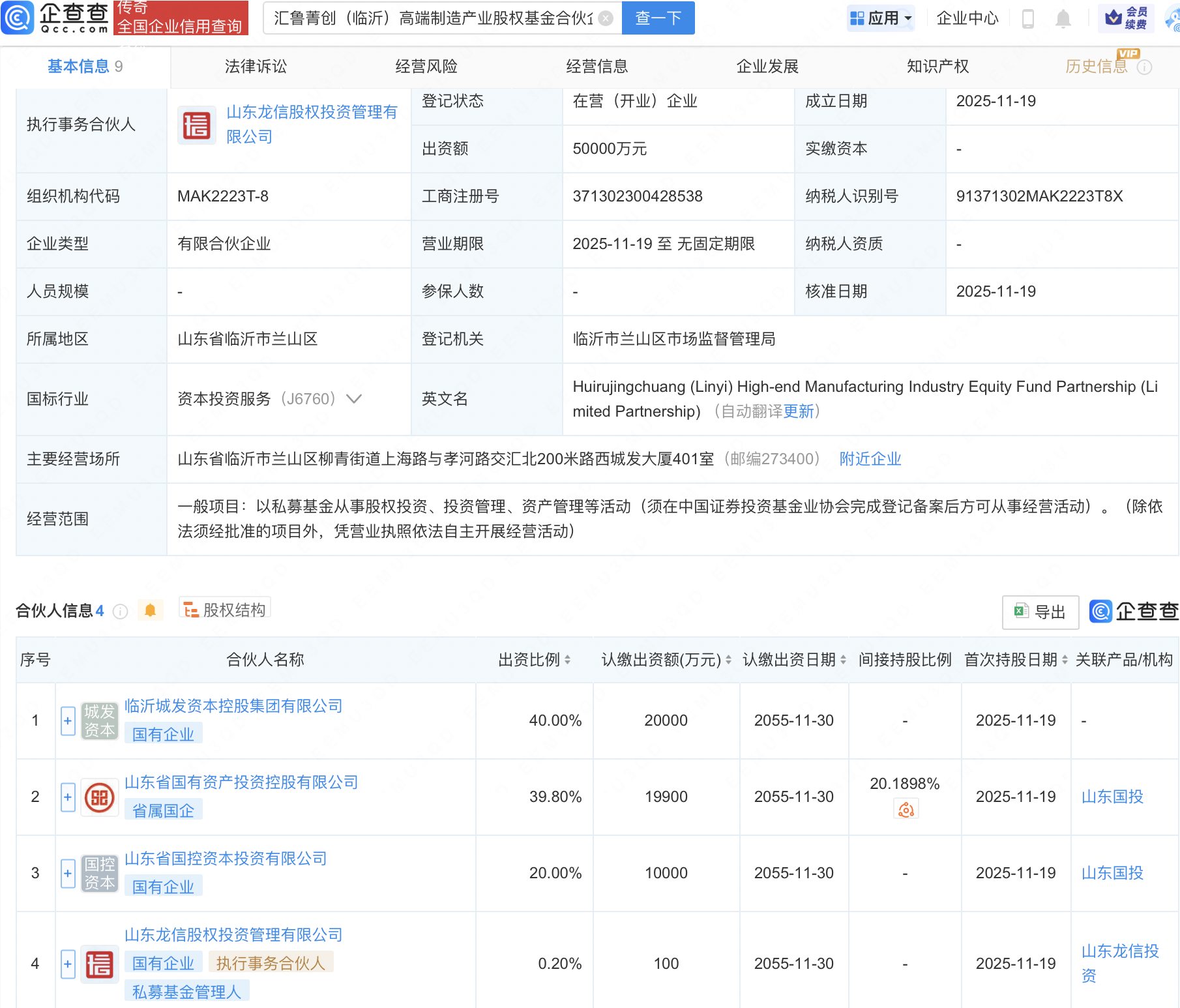Viewport: 1180px width, 1008px height.
Task: Switch to the 法律诉讼 tab
Action: pyautogui.click(x=256, y=67)
